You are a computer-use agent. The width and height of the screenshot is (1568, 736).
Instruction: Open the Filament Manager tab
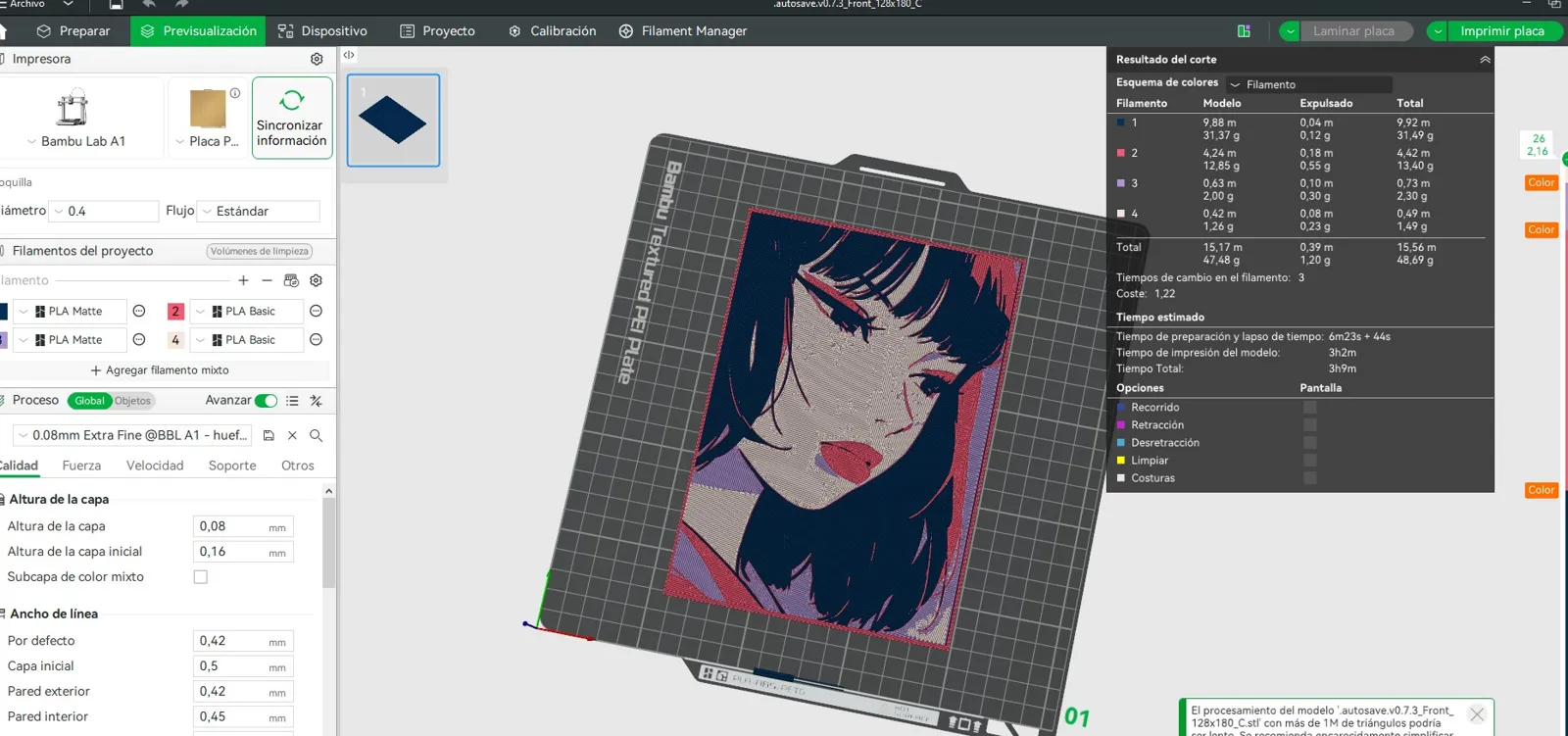click(x=683, y=31)
